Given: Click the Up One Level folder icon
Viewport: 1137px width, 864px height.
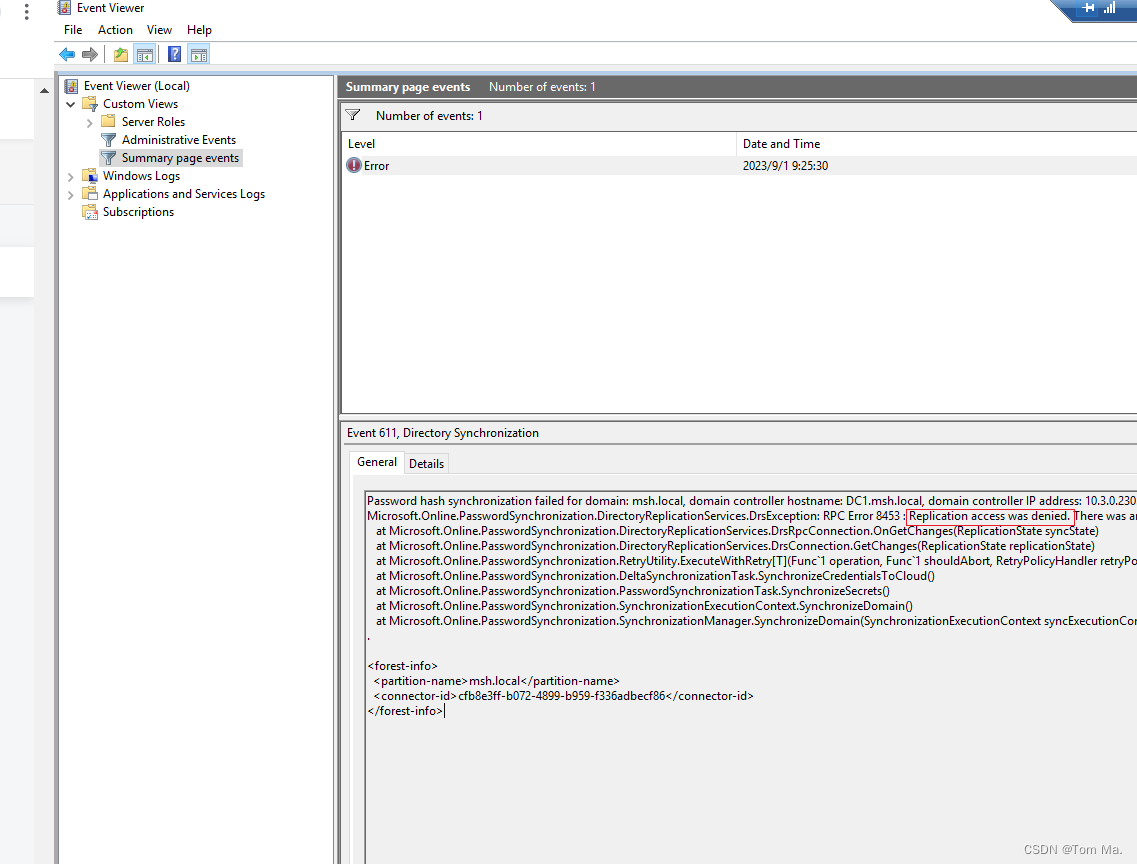Looking at the screenshot, I should click(x=121, y=54).
